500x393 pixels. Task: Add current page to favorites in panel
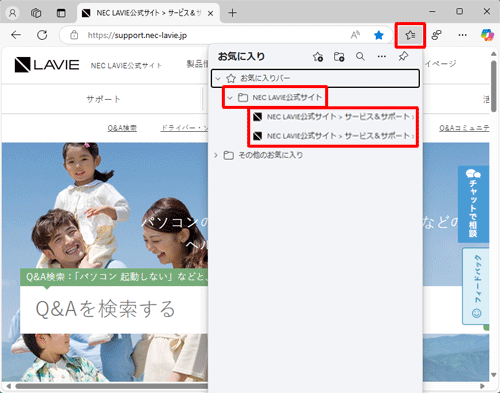point(318,57)
